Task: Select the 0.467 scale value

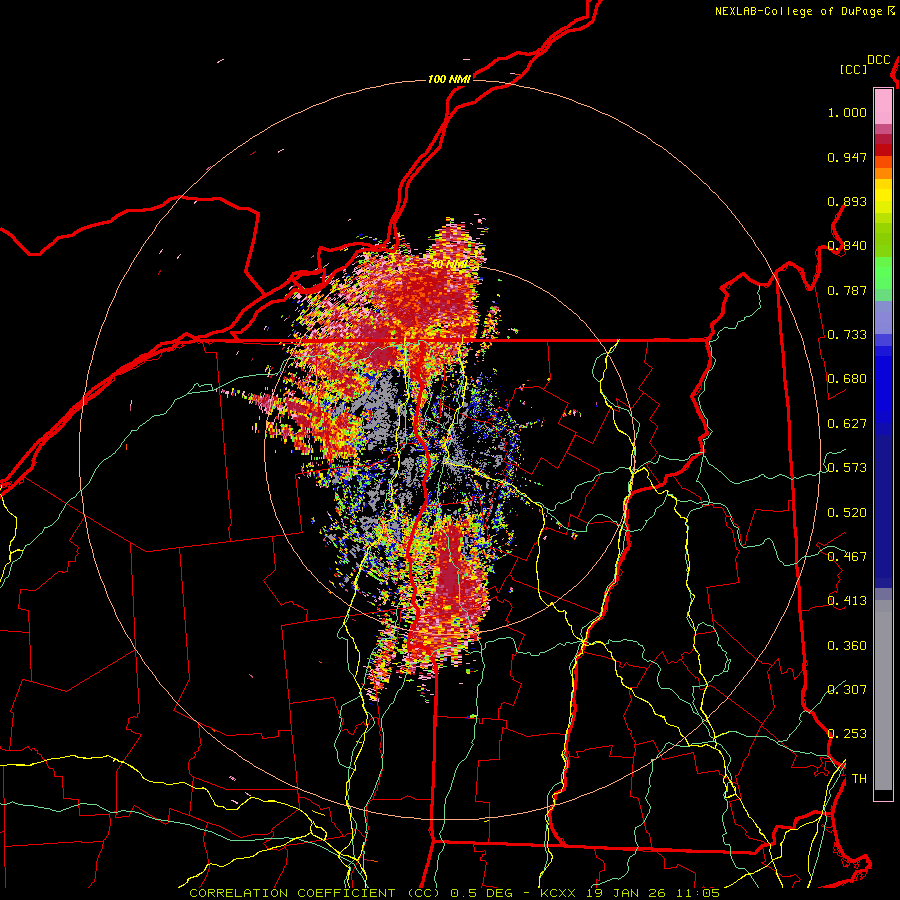Action: tap(847, 557)
